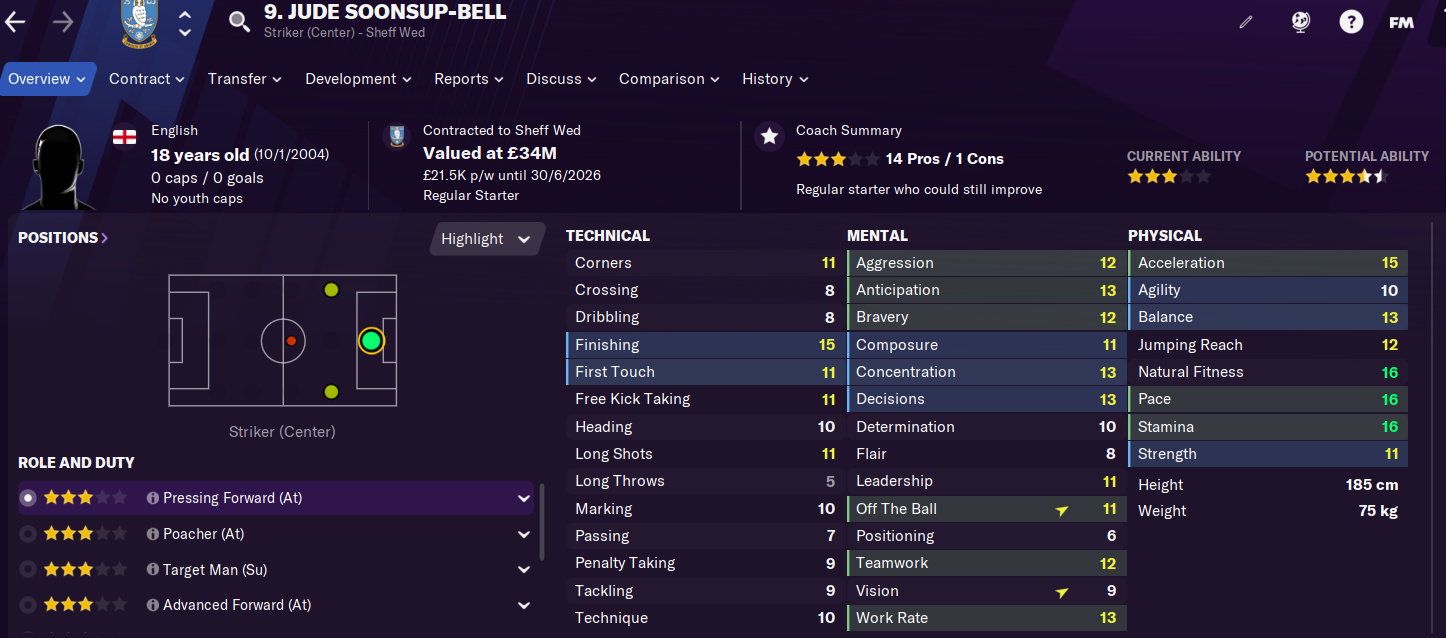The height and width of the screenshot is (638, 1446).
Task: Click the Sheffield Wednesday club badge
Action: 139,22
